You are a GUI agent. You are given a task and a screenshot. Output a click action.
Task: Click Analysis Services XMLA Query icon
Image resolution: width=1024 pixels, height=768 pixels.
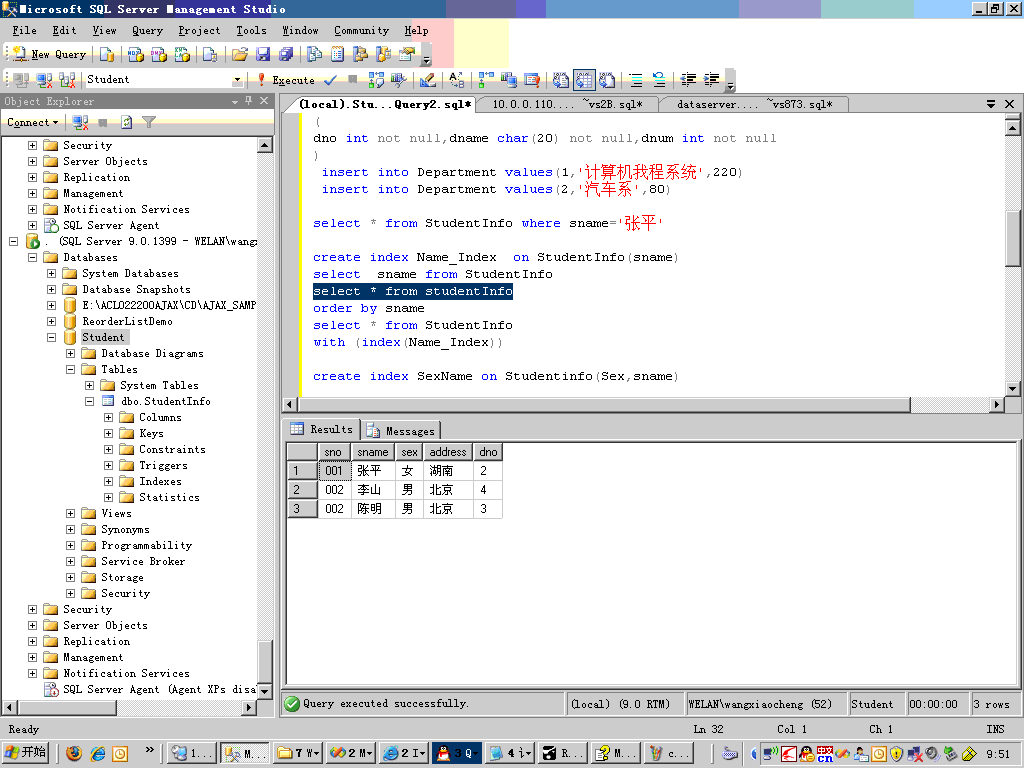click(182, 54)
